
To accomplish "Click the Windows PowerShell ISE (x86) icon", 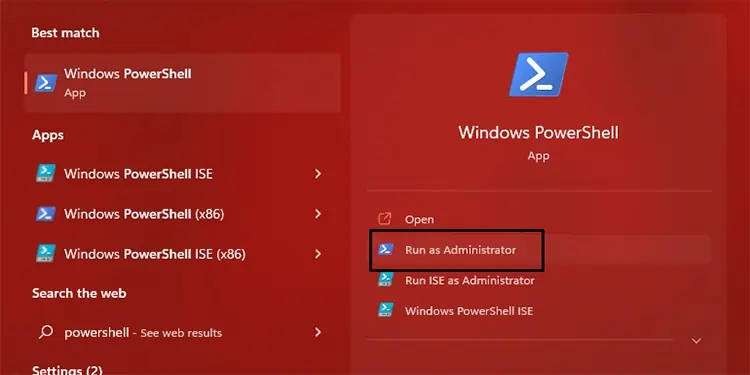I will (x=45, y=254).
